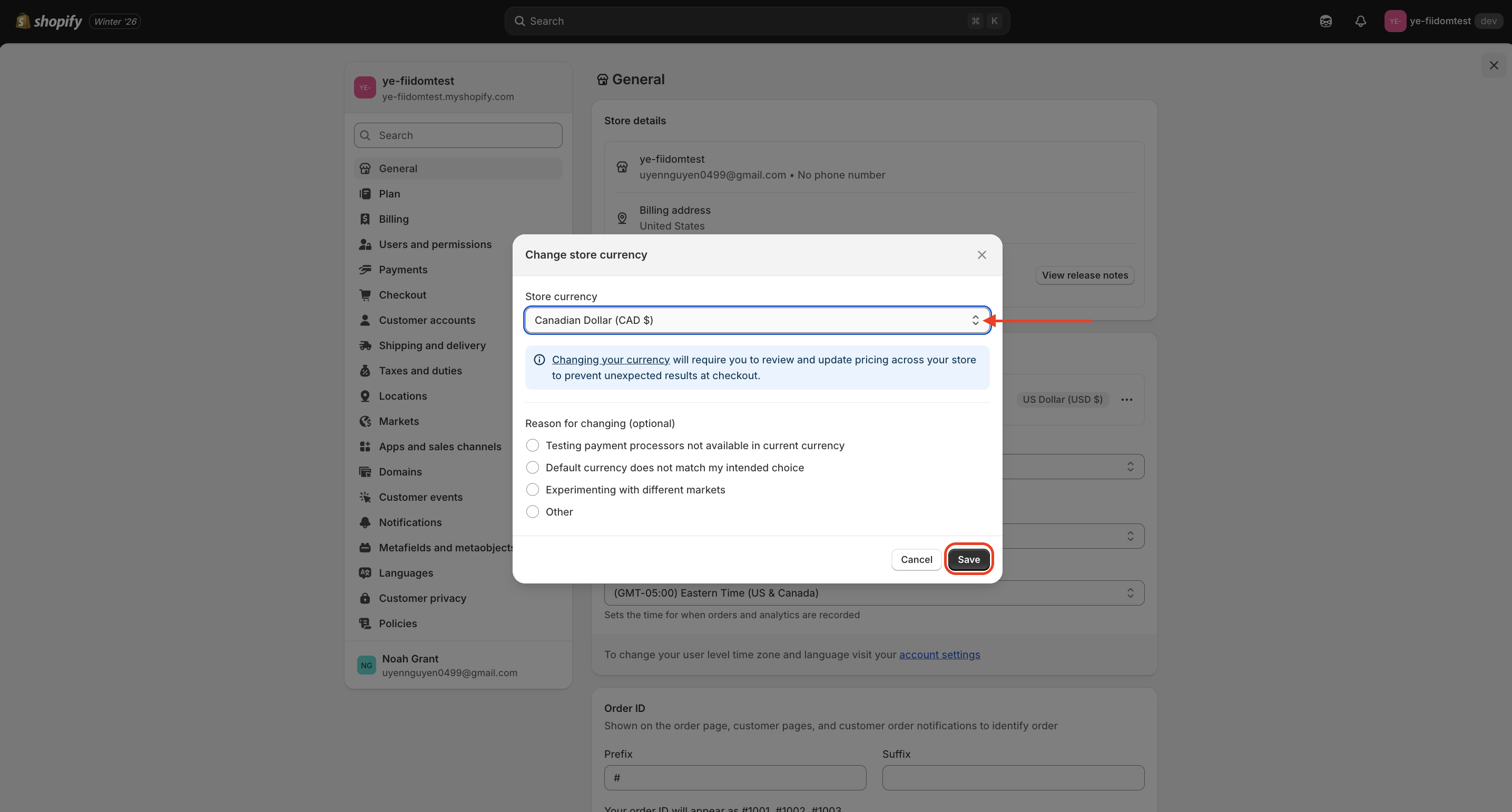The height and width of the screenshot is (812, 1512).
Task: Click the three-dot menu beside US Dollar badge
Action: pyautogui.click(x=1126, y=400)
